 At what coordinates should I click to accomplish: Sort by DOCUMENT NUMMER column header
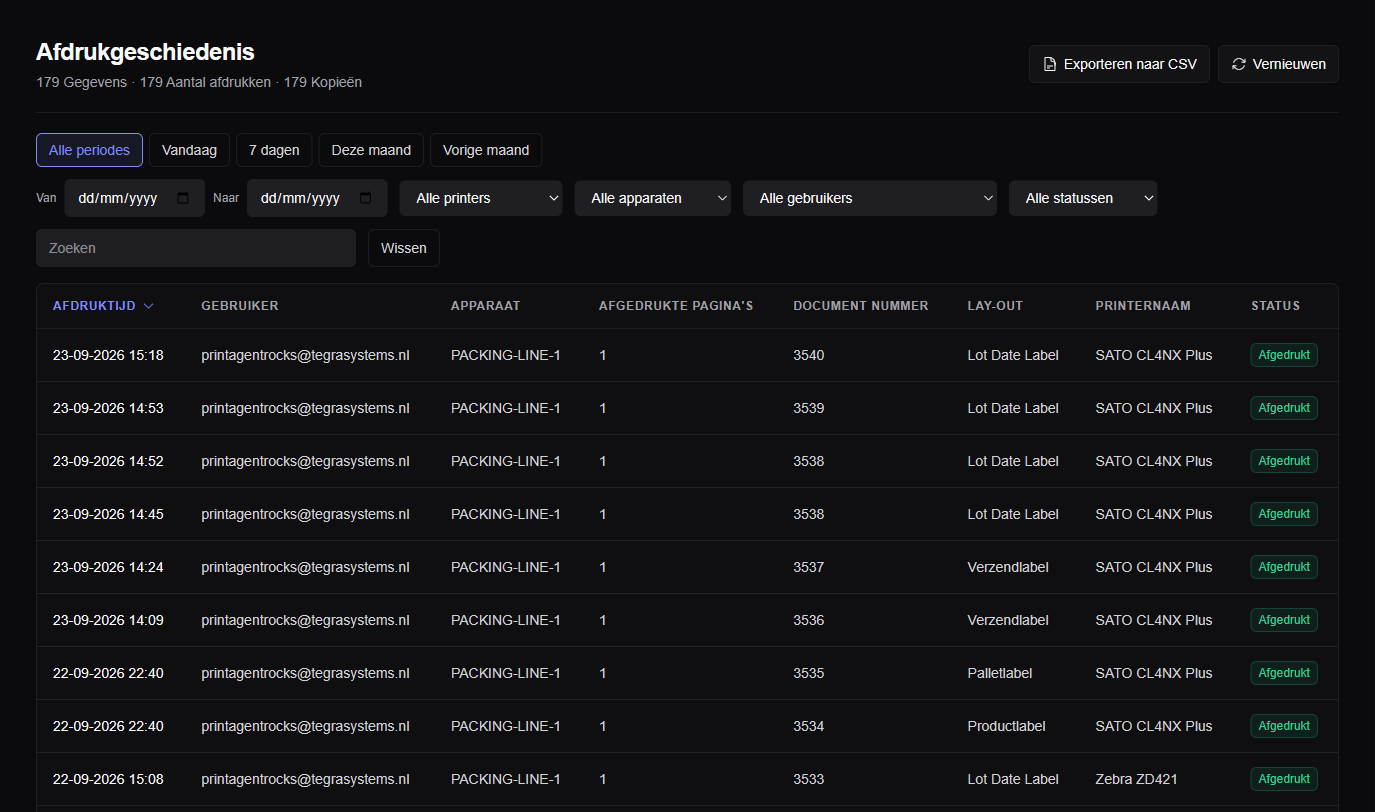tap(861, 306)
